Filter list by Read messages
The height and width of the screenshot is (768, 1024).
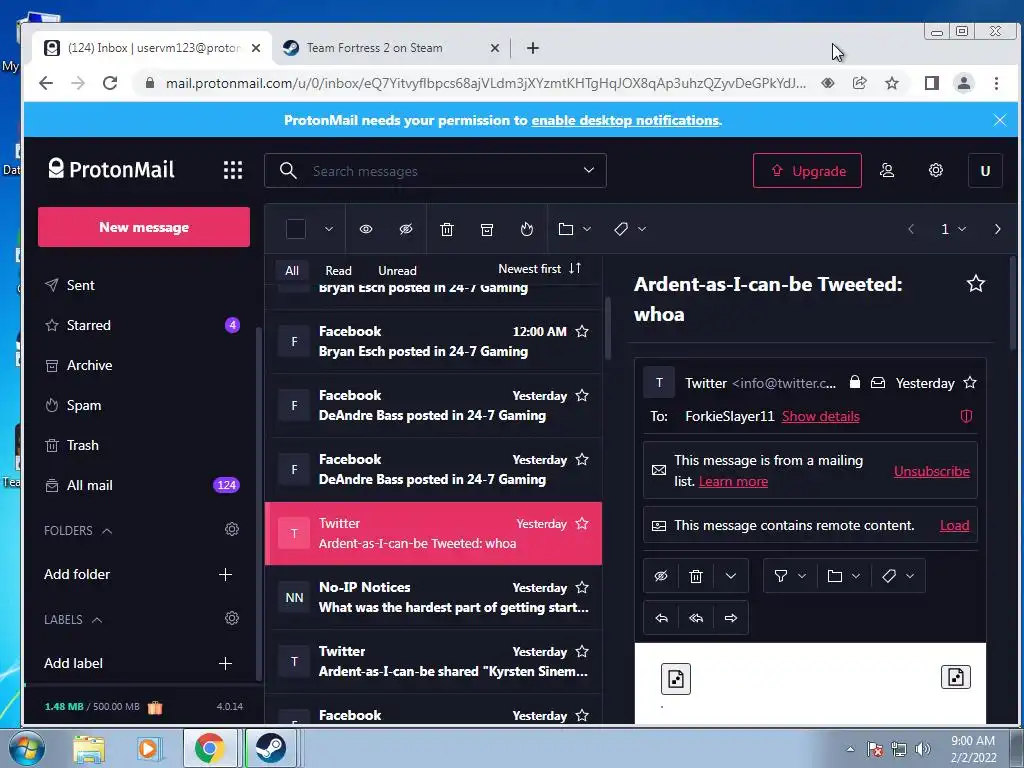click(338, 270)
